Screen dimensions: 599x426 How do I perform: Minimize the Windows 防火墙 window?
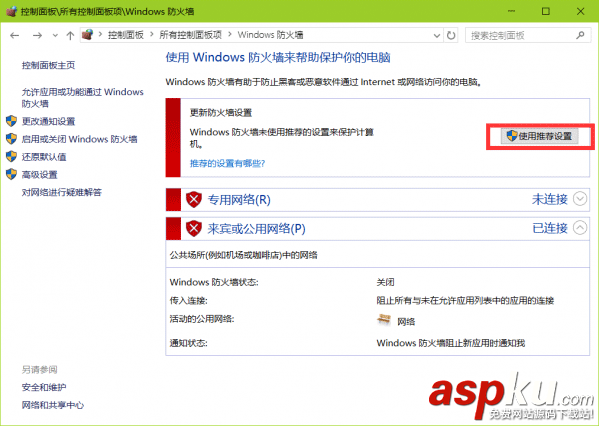click(x=511, y=11)
